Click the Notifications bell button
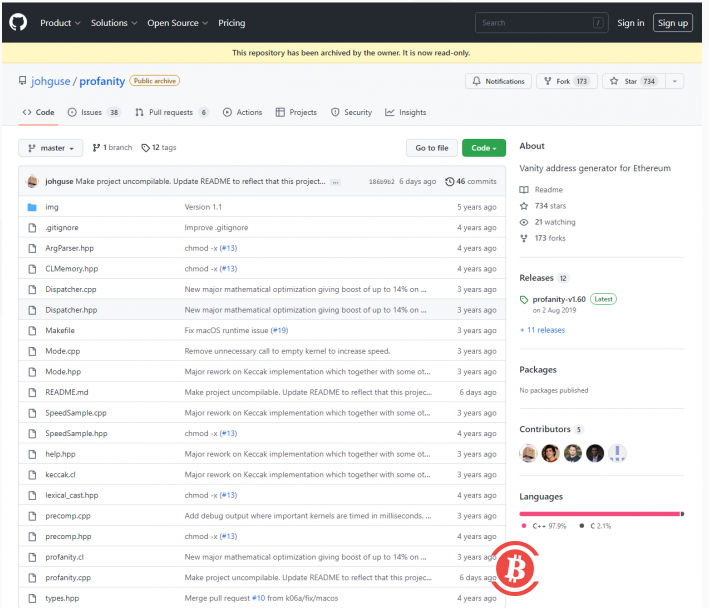Screen dimensions: 709x608 point(498,81)
